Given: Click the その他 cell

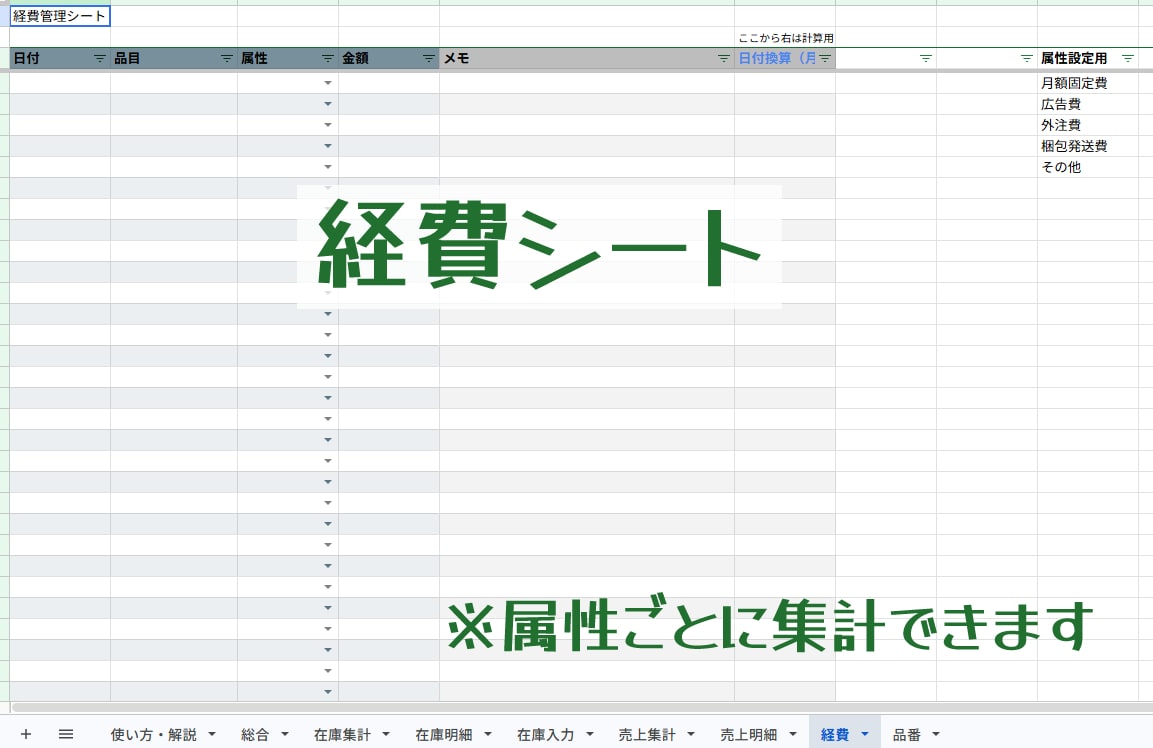Looking at the screenshot, I should 1088,167.
